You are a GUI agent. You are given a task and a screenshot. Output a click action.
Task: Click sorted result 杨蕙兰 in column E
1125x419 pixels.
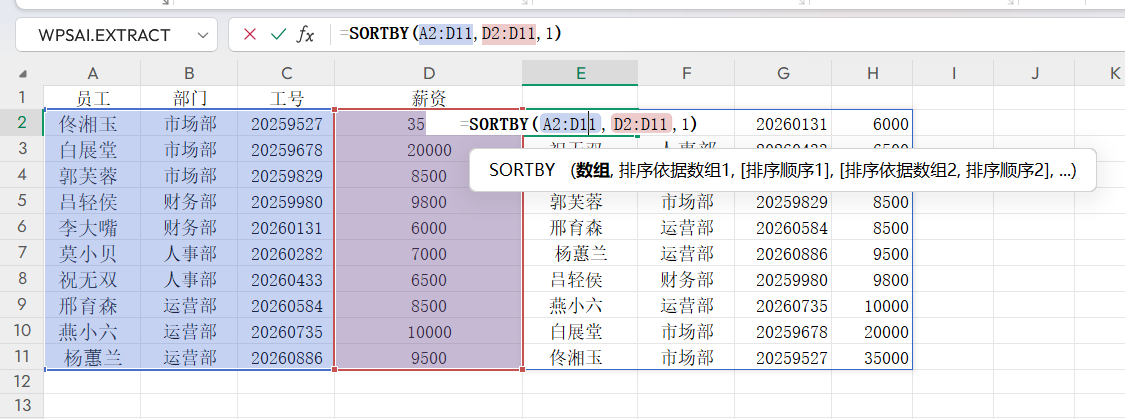(x=580, y=254)
